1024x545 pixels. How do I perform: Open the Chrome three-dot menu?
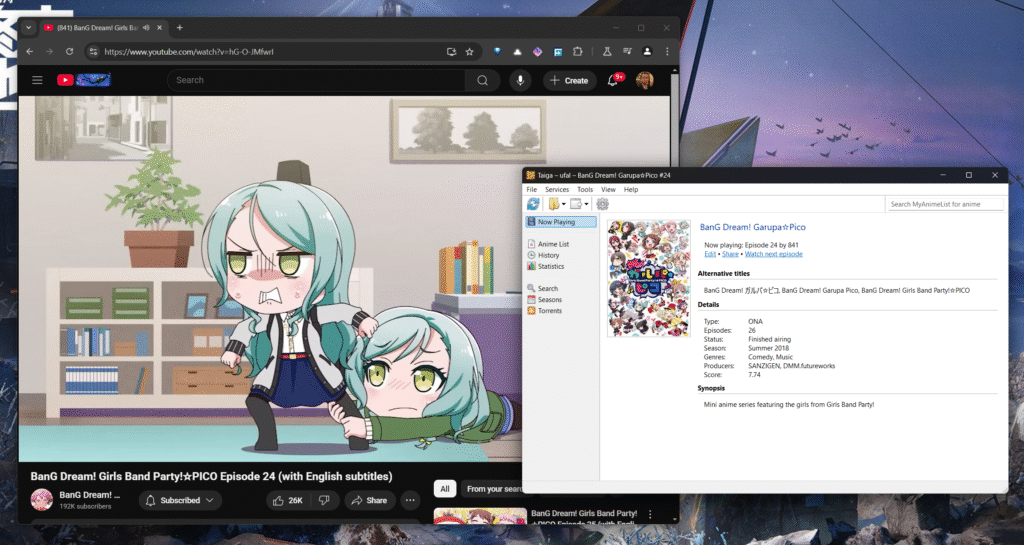tap(667, 52)
